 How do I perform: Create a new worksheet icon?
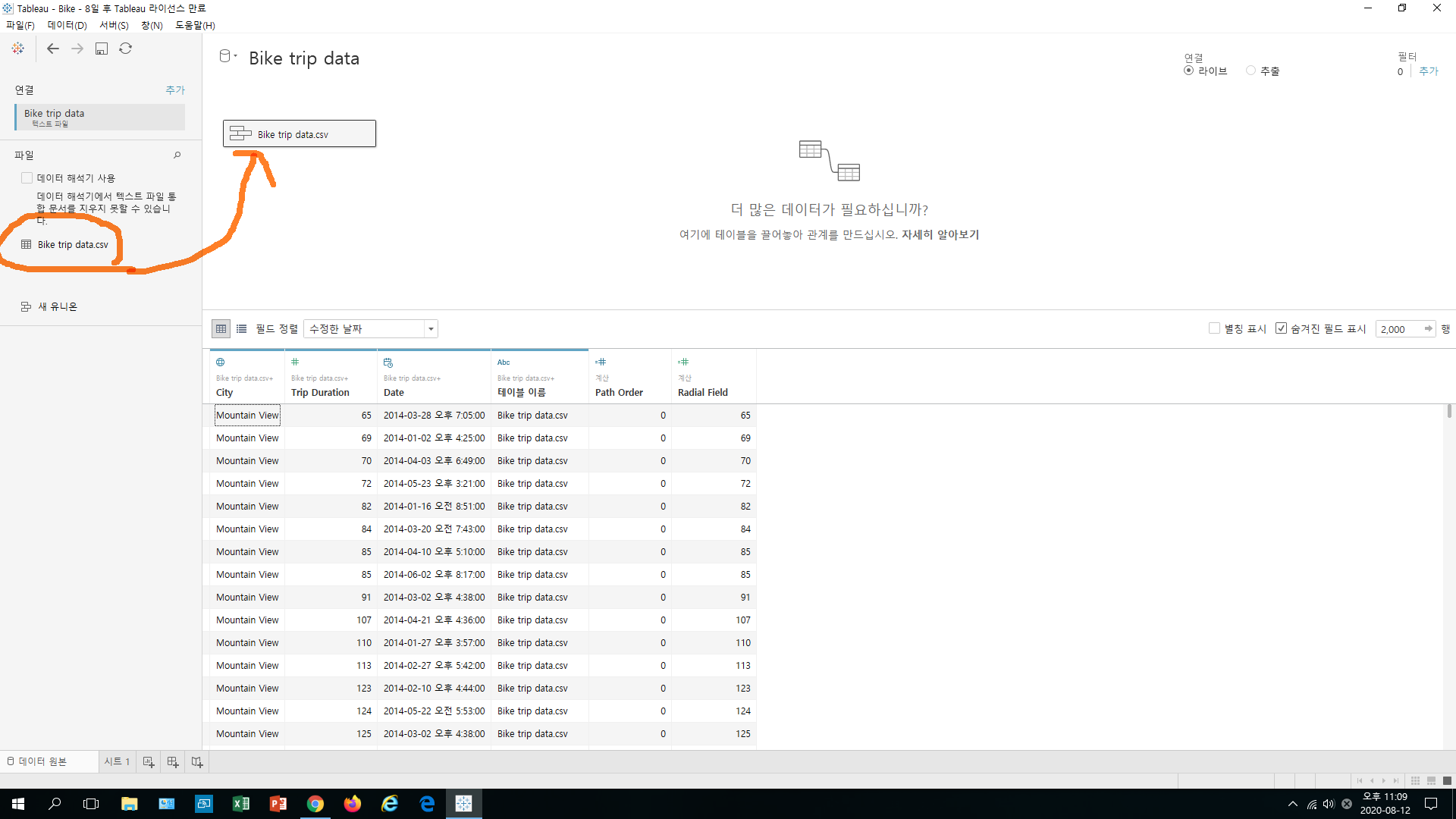149,761
